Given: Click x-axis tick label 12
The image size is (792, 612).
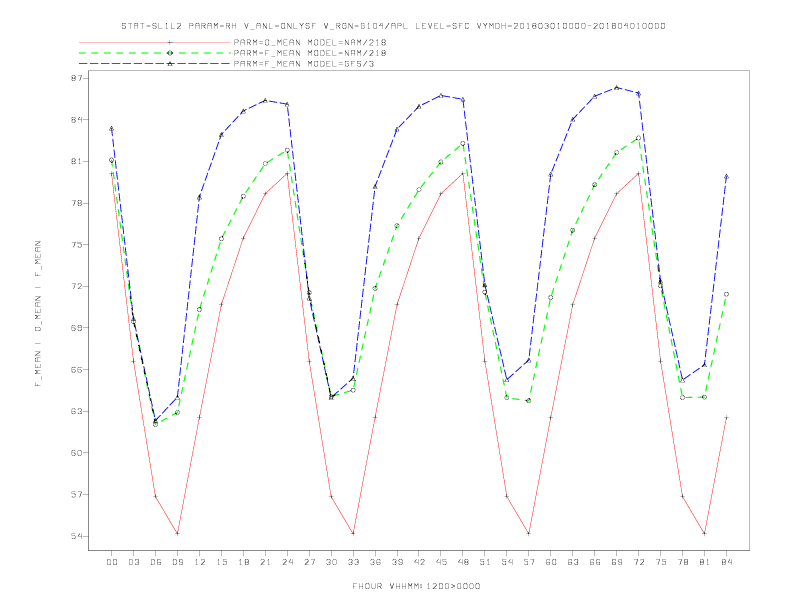Looking at the screenshot, I should coord(200,562).
